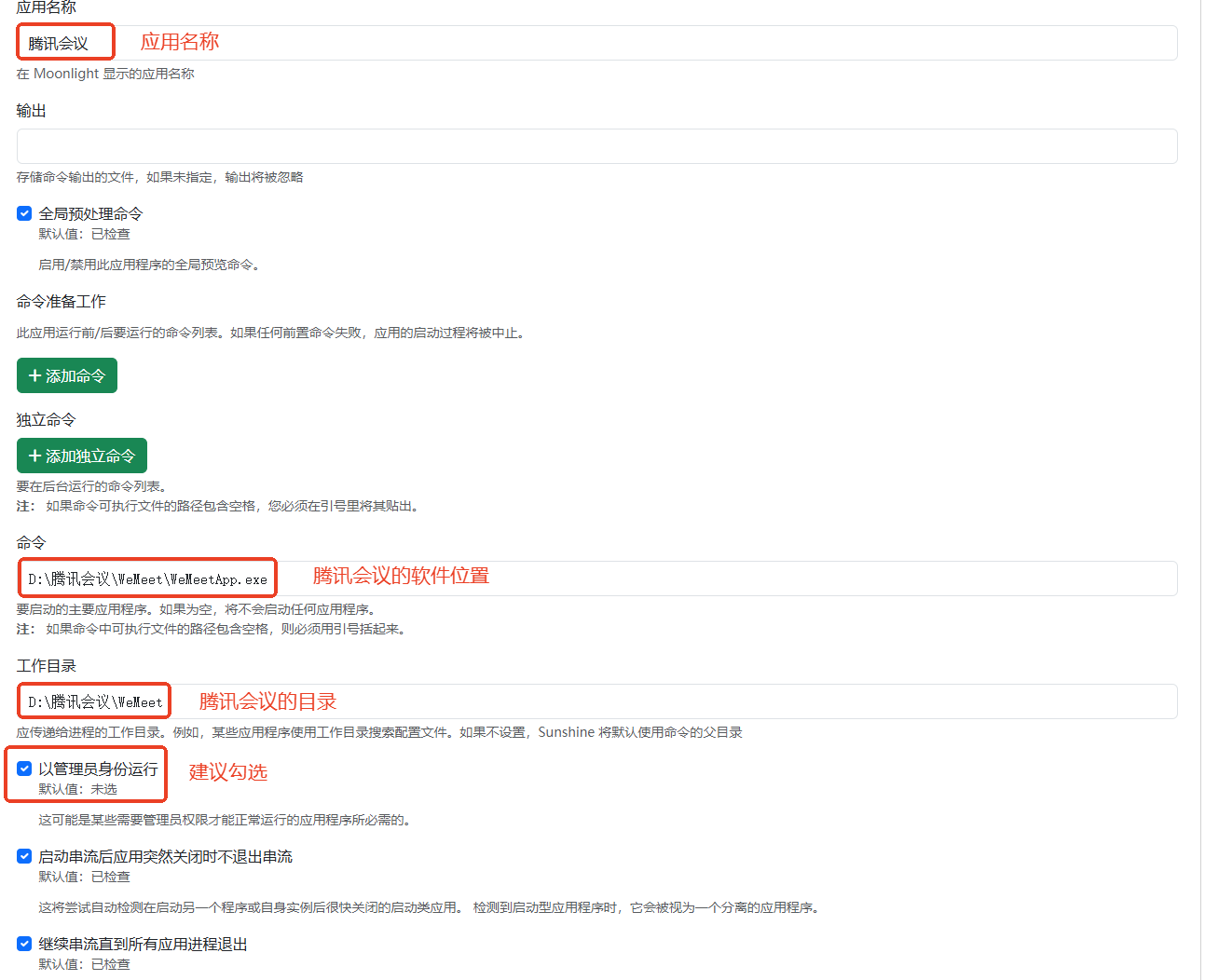Focus the 应用名称 field containing 腾讯会议
The width and height of the screenshot is (1205, 980).
coord(596,43)
